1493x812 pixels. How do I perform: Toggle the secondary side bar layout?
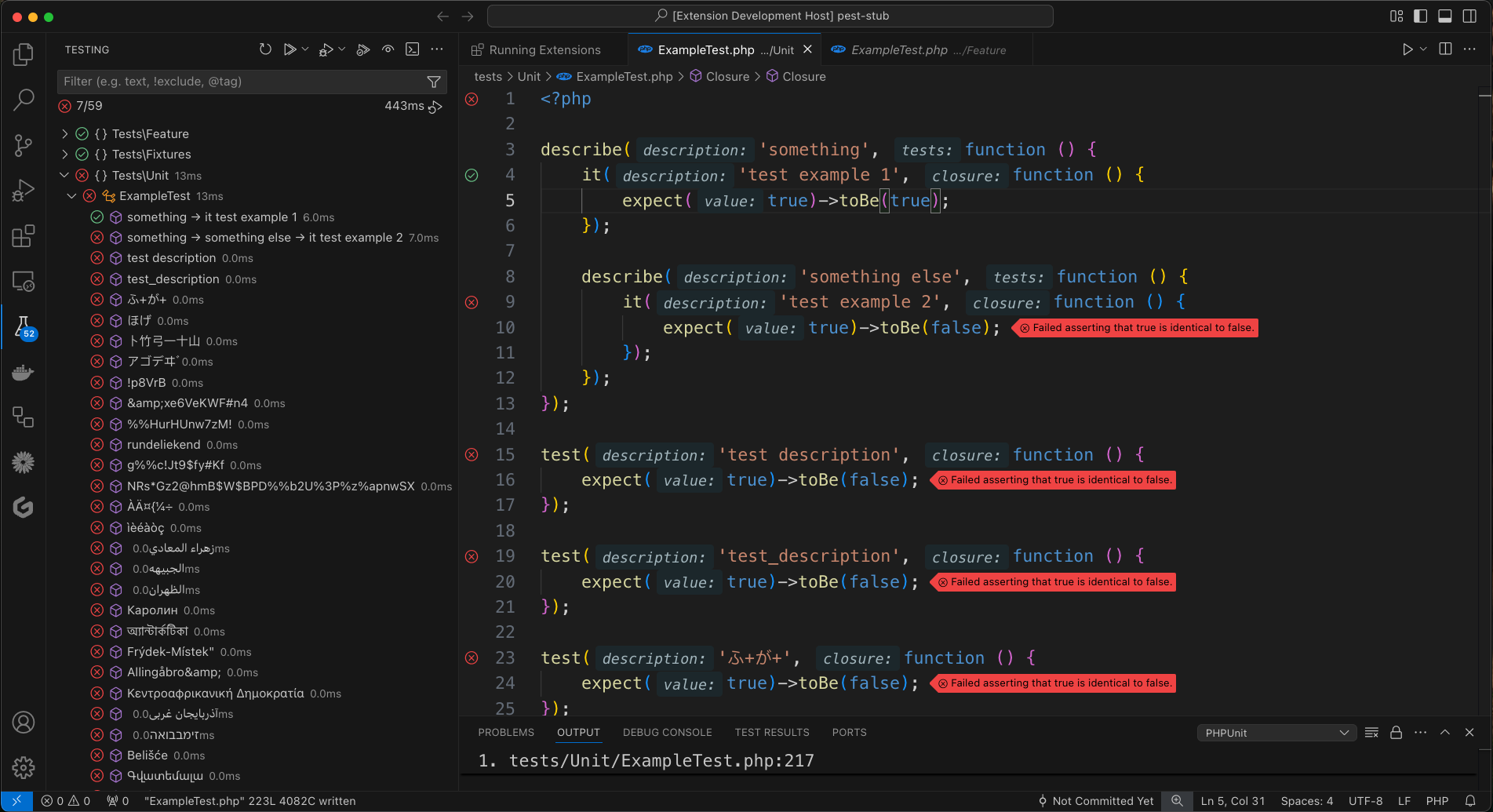pos(1469,16)
